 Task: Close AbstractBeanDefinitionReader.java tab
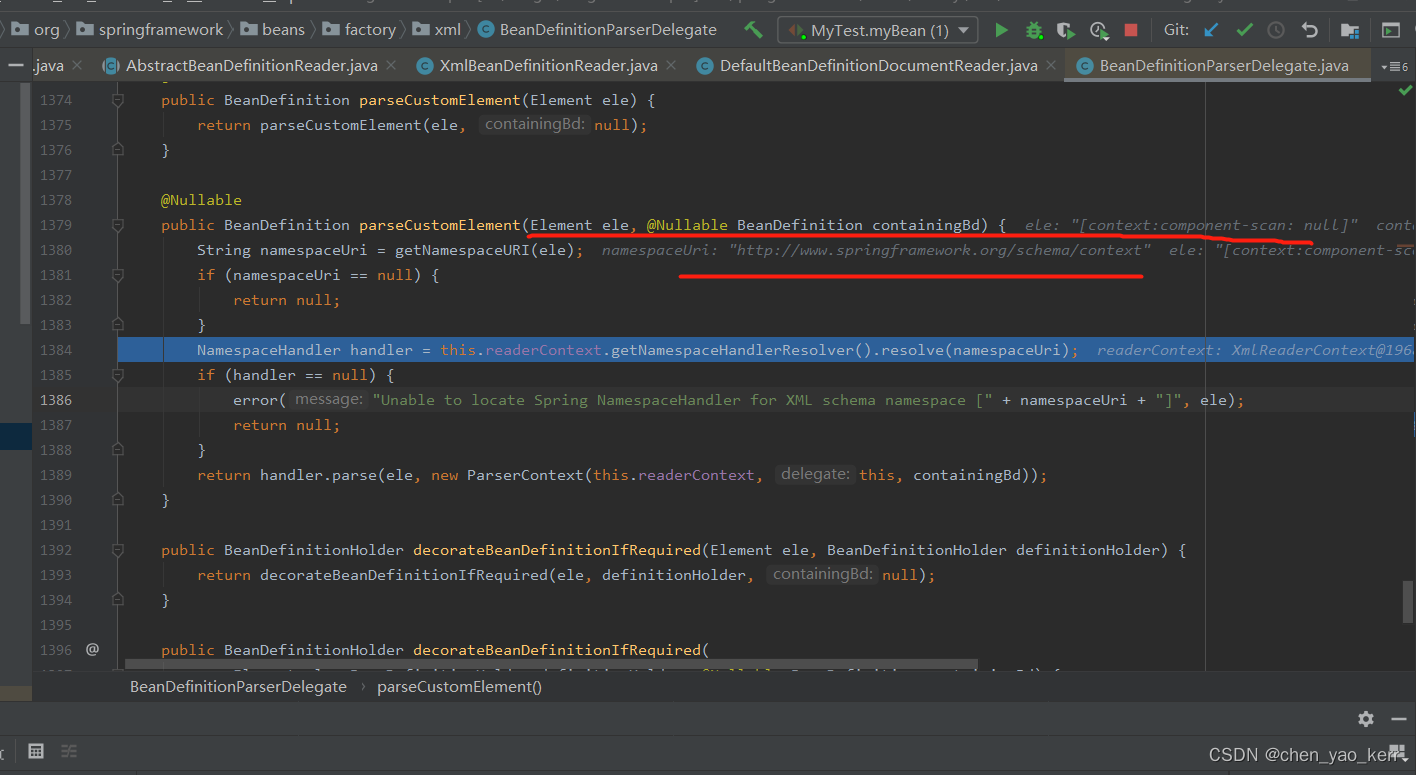[390, 66]
